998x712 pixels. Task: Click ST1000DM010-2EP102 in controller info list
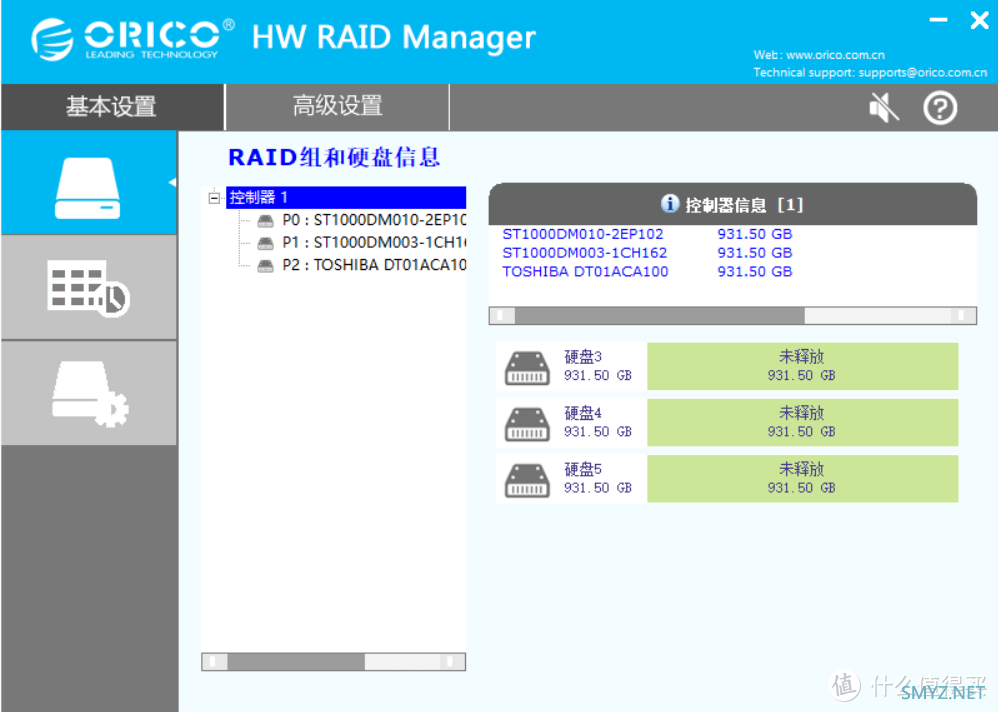click(583, 234)
